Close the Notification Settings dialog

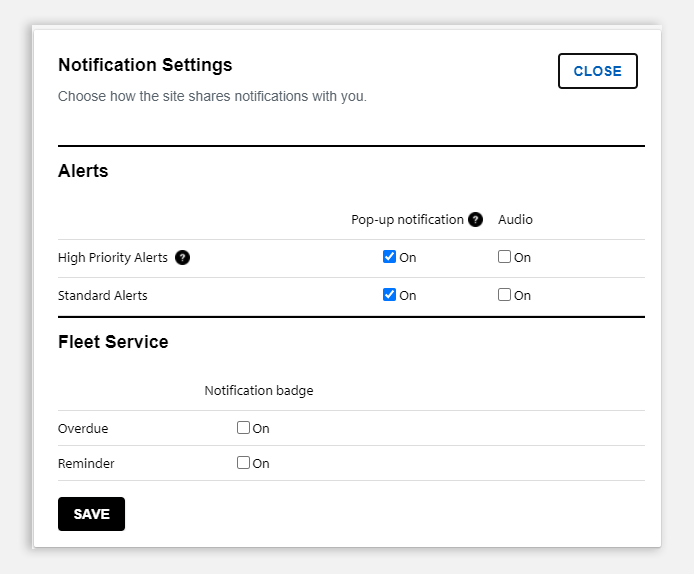tap(598, 71)
